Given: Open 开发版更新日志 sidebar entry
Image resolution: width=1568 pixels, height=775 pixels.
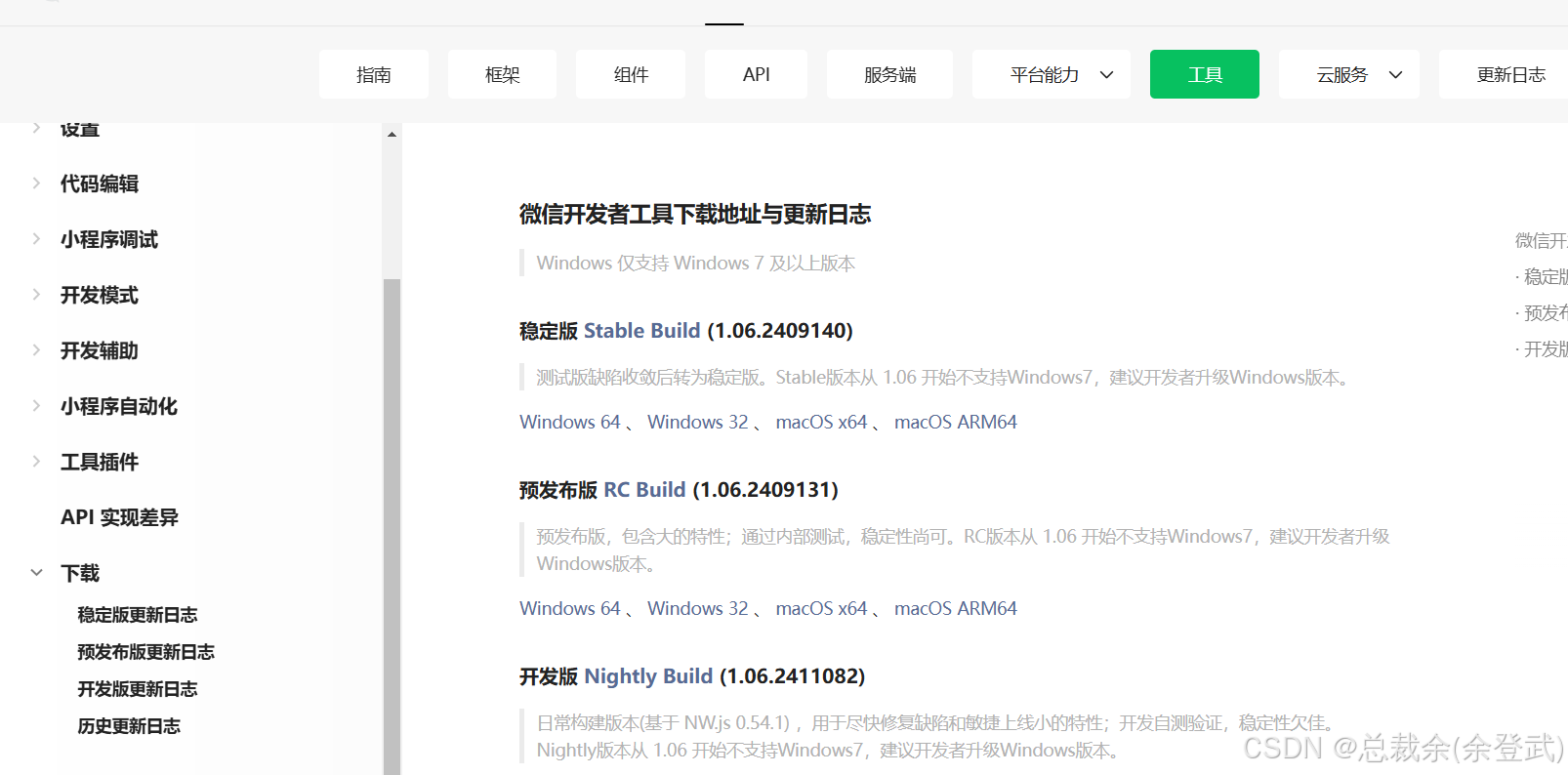Looking at the screenshot, I should (x=138, y=689).
